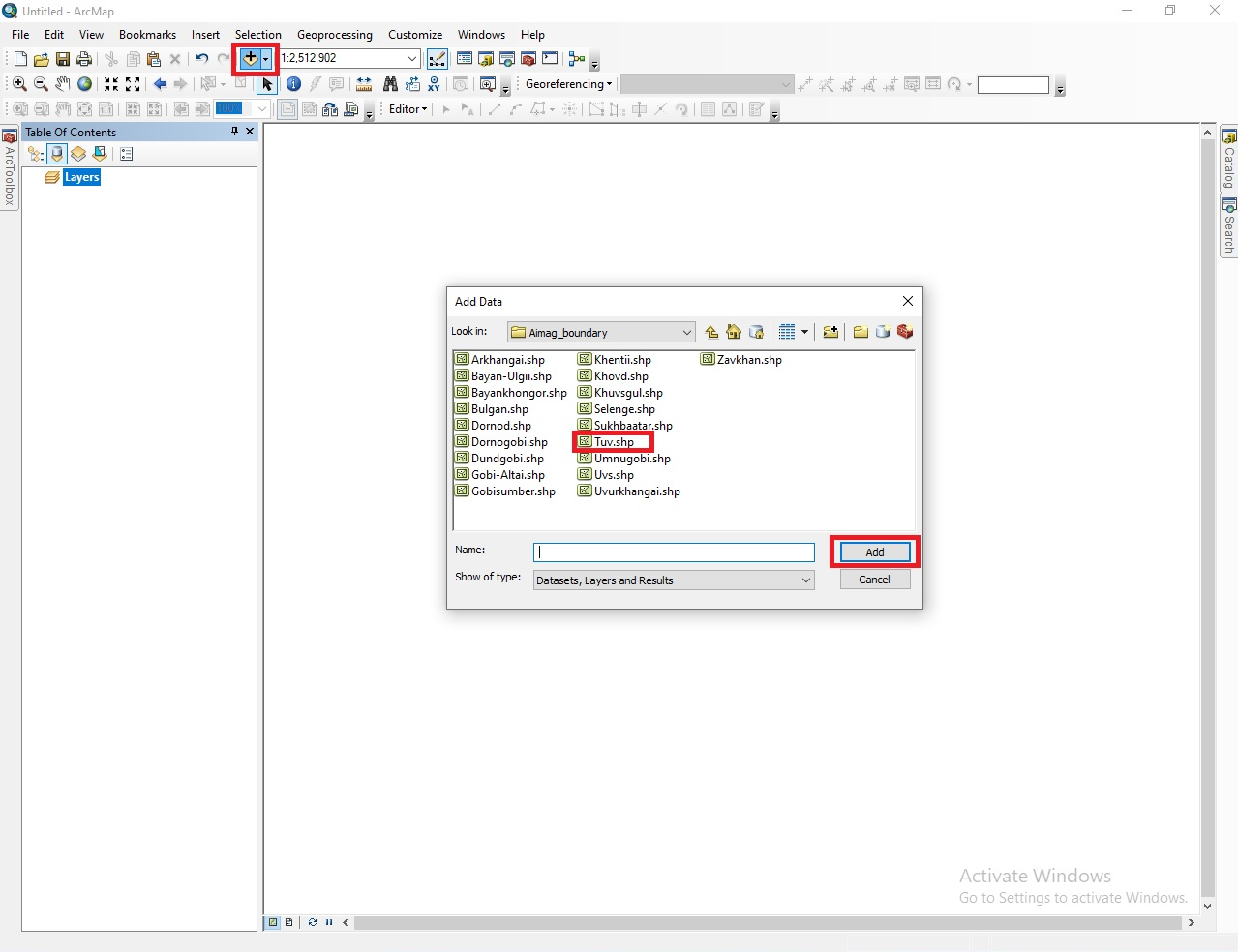This screenshot has width=1238, height=952.
Task: Select the Pan tool
Action: (x=63, y=84)
